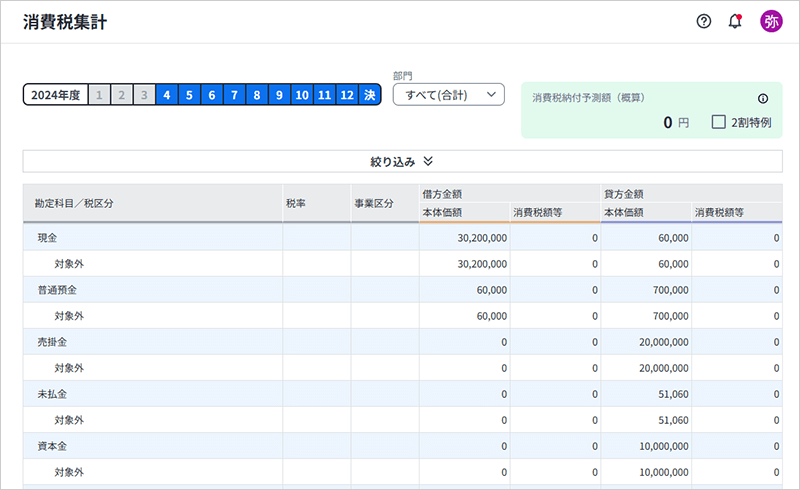Click the 勘定科目／税区分 column header
800x490 pixels.
(153, 203)
